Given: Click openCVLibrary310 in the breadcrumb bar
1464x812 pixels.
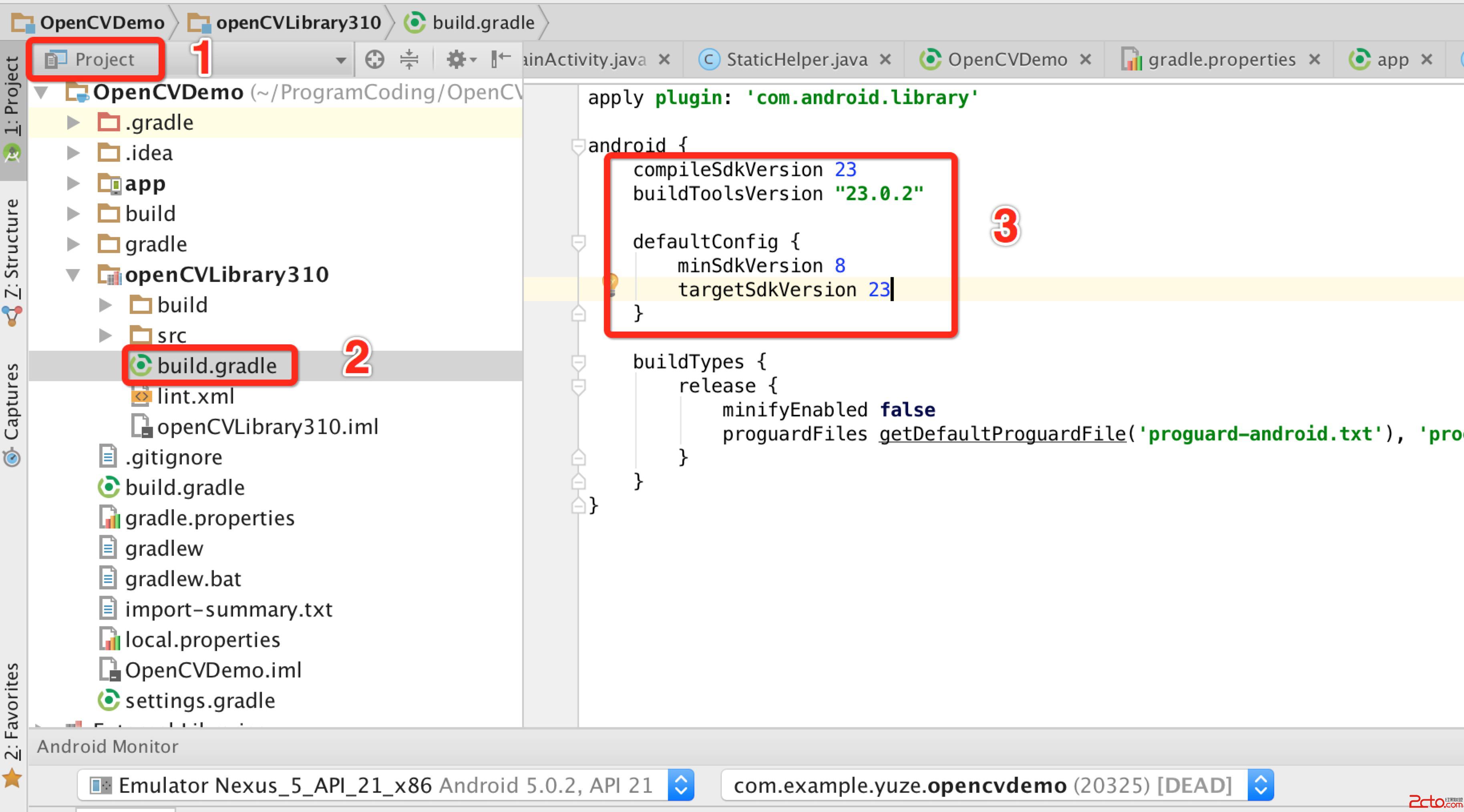Looking at the screenshot, I should [298, 23].
